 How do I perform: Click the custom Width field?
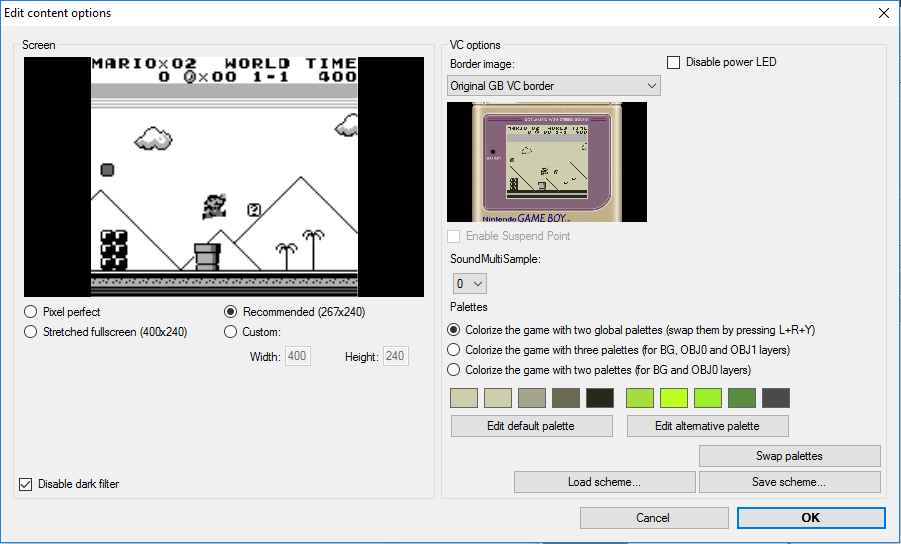coord(298,356)
